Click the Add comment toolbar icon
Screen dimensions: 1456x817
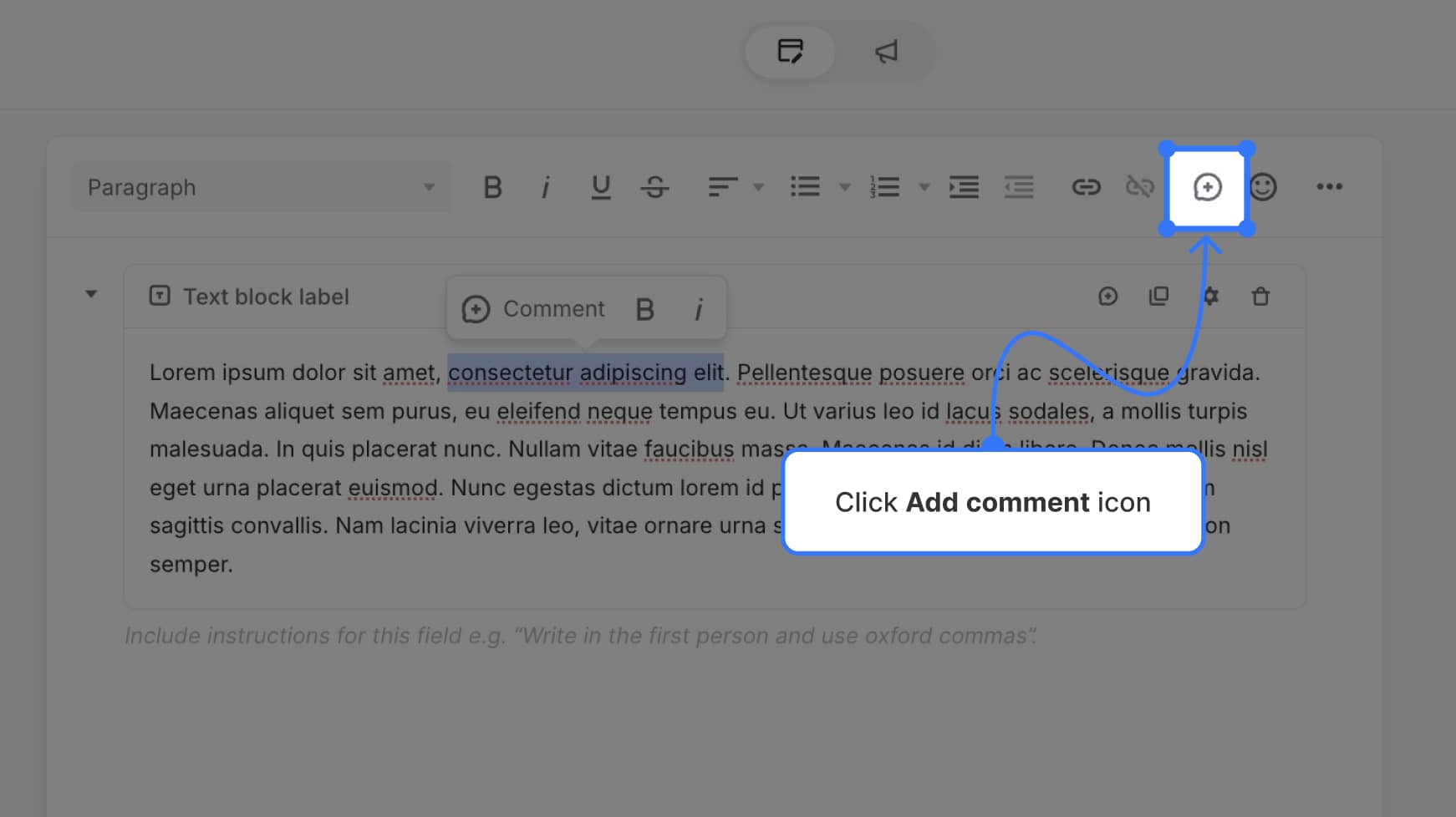tap(1207, 188)
